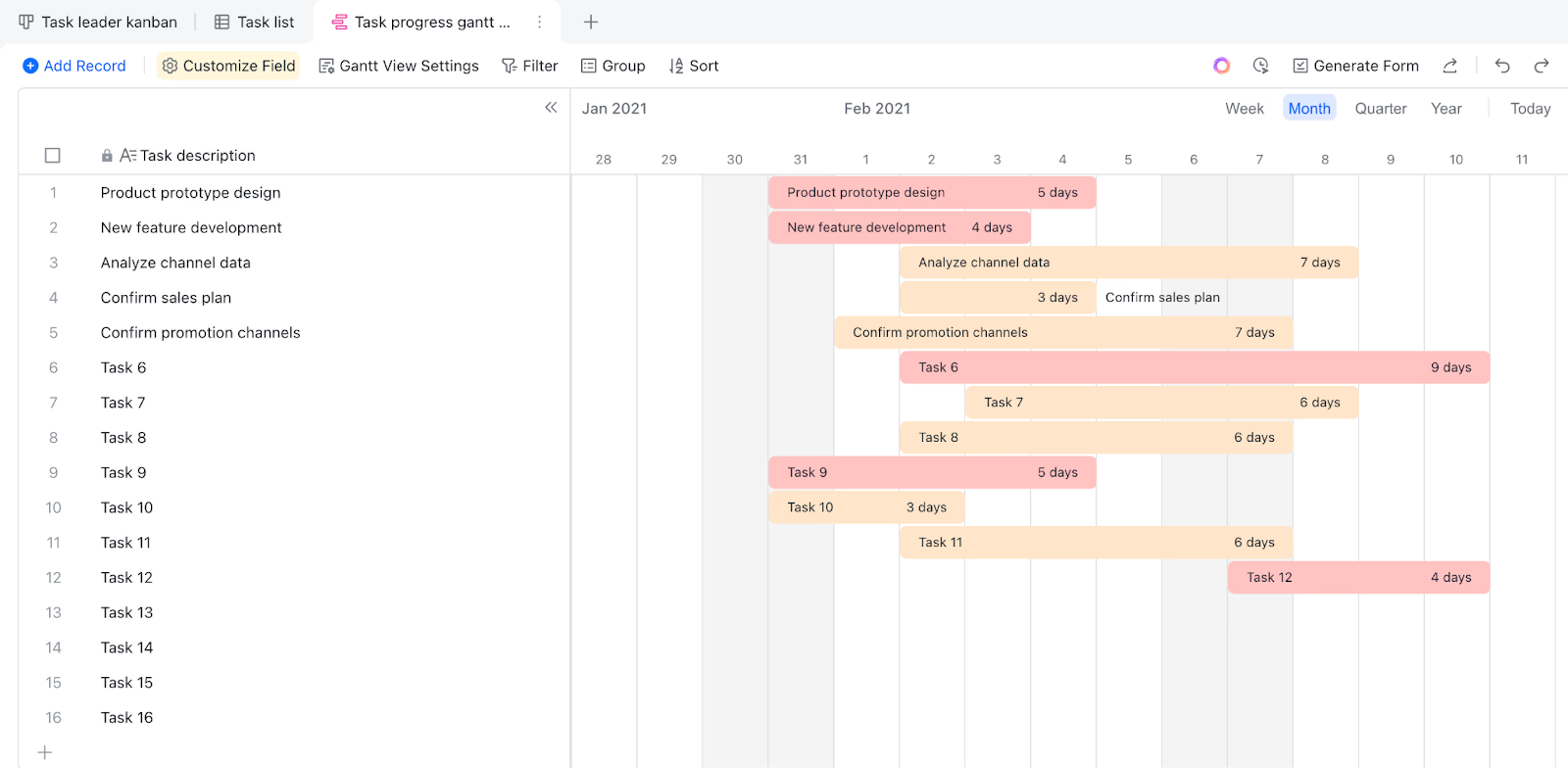The height and width of the screenshot is (768, 1568).
Task: Open the share icon next to Generate Form
Action: coord(1450,66)
